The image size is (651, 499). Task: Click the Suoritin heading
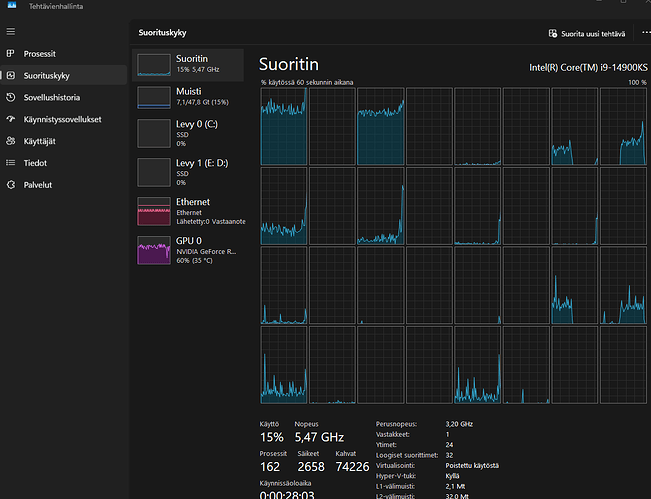[289, 65]
